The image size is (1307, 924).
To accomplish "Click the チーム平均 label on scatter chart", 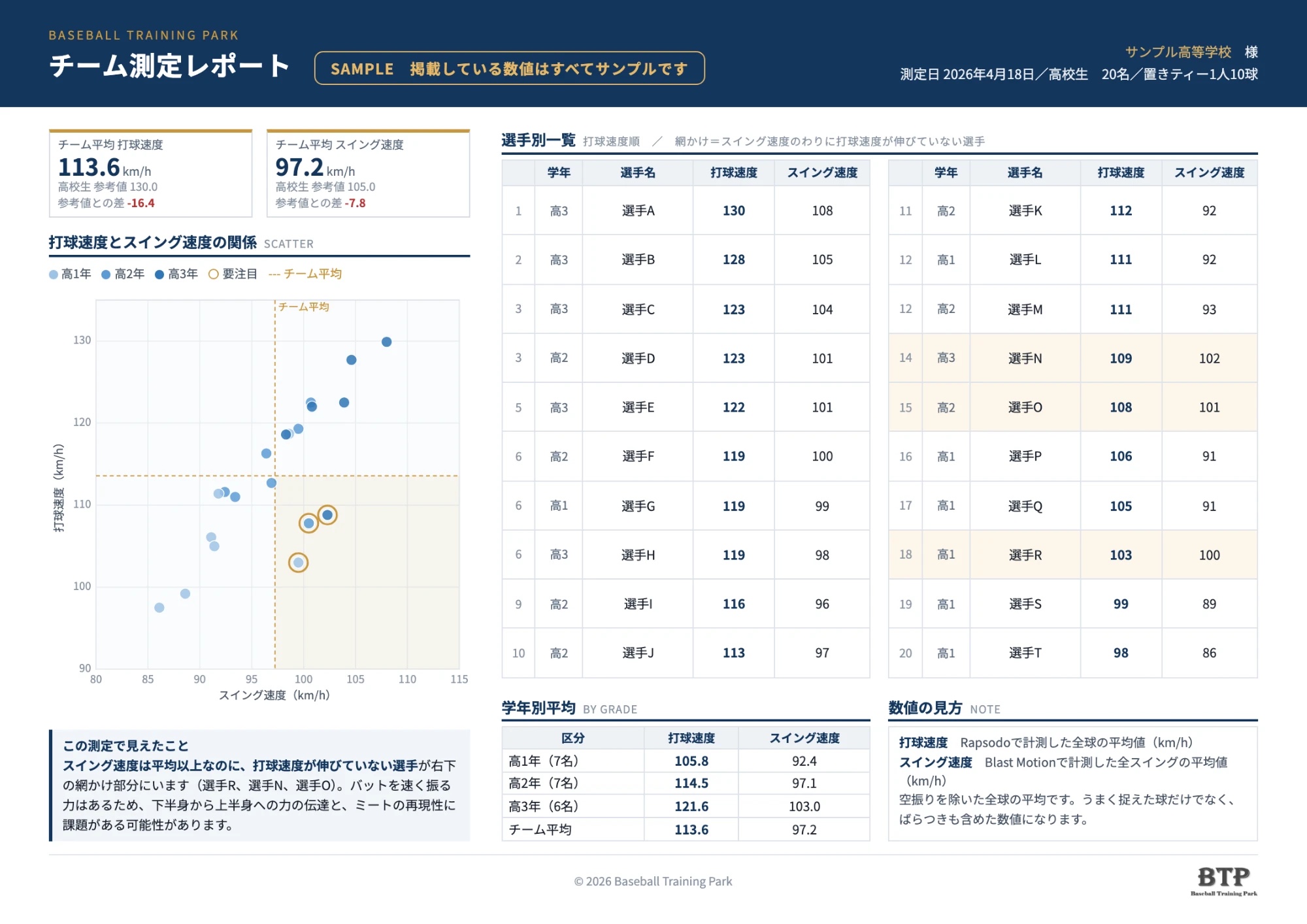I will point(304,307).
